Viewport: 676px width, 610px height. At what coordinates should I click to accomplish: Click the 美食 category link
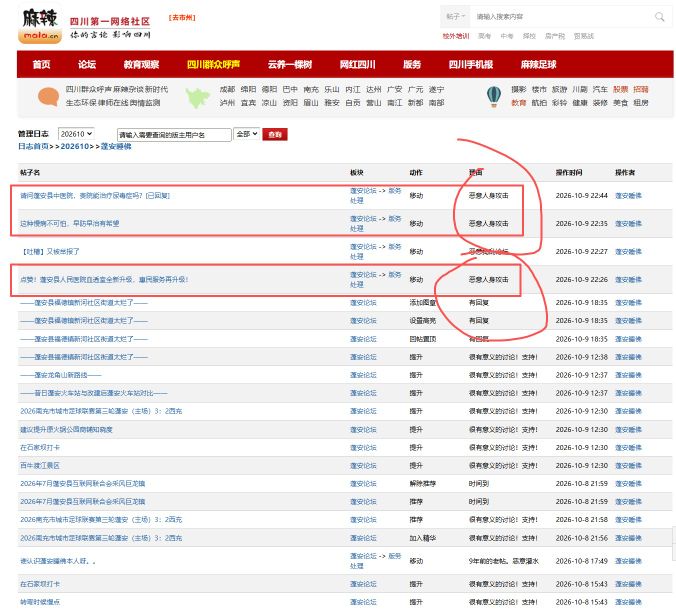(x=620, y=103)
